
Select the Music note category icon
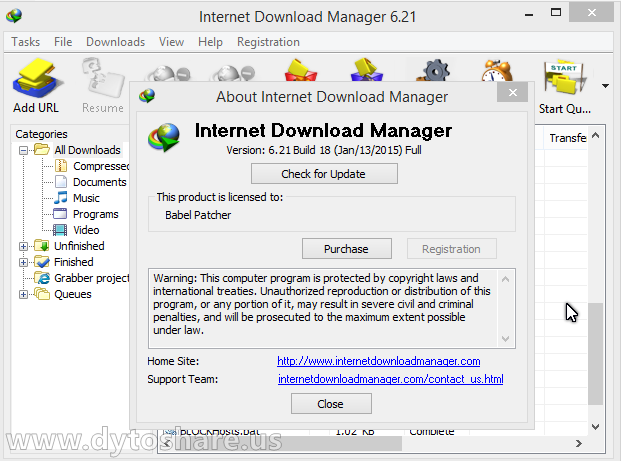coord(61,198)
